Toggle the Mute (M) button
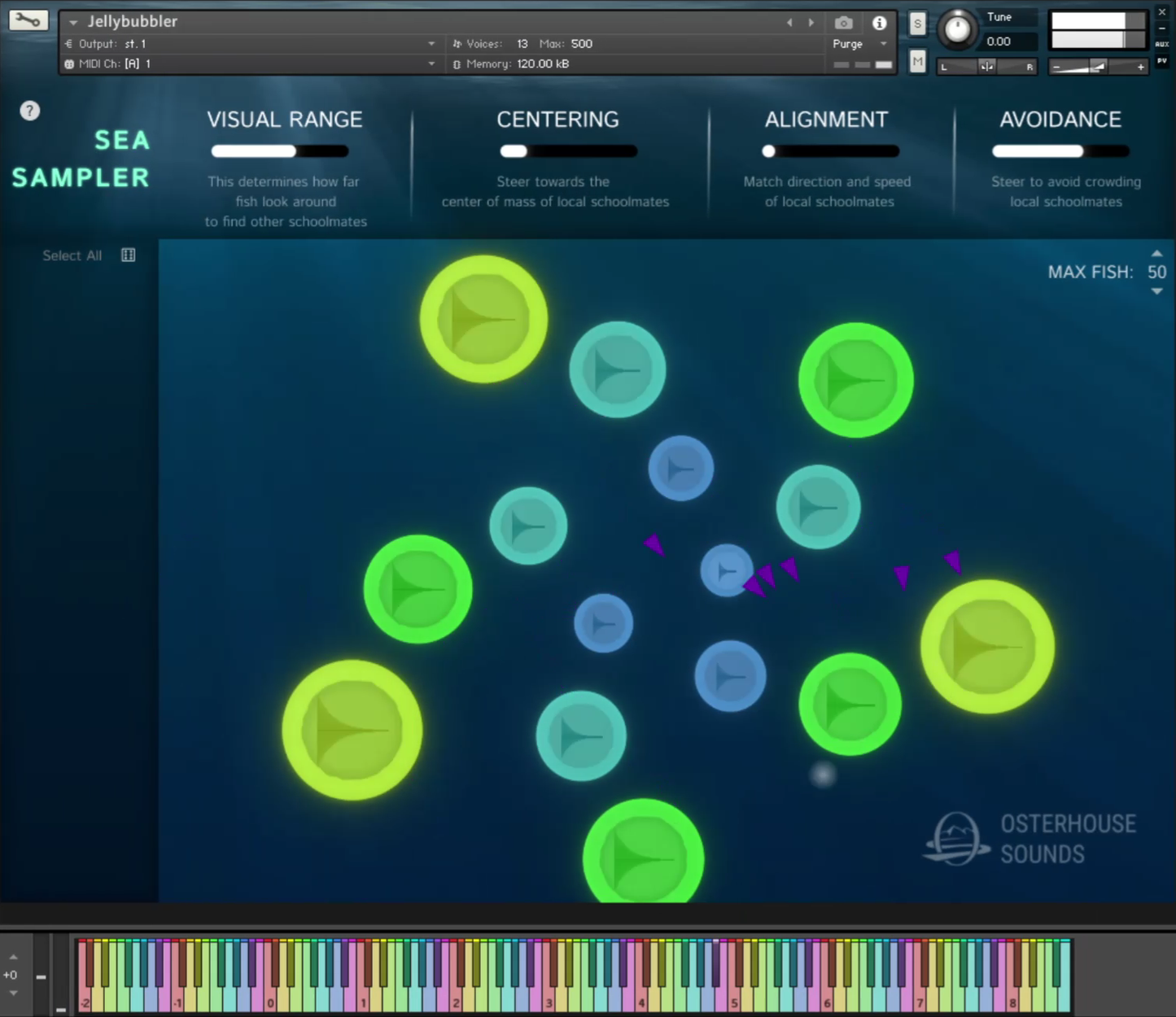 (918, 62)
